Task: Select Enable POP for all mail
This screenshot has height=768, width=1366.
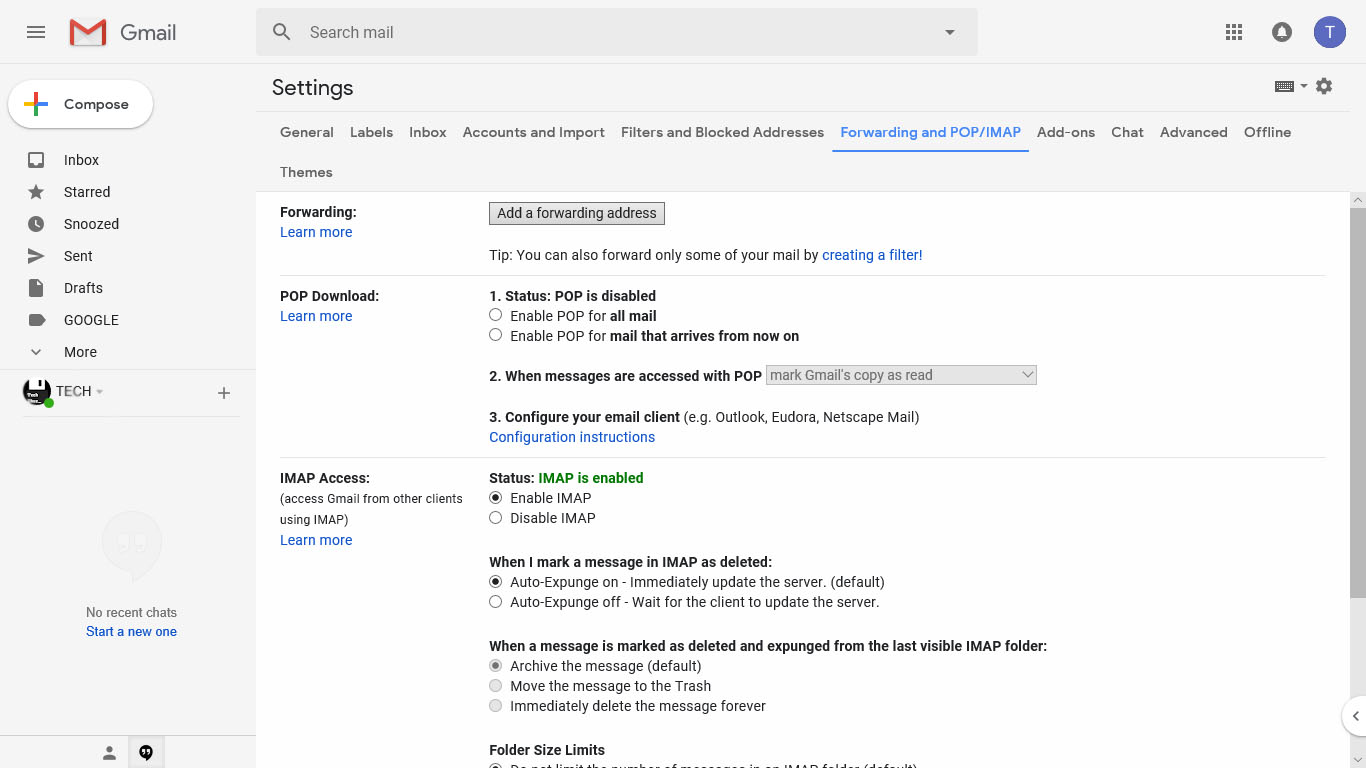Action: point(495,315)
